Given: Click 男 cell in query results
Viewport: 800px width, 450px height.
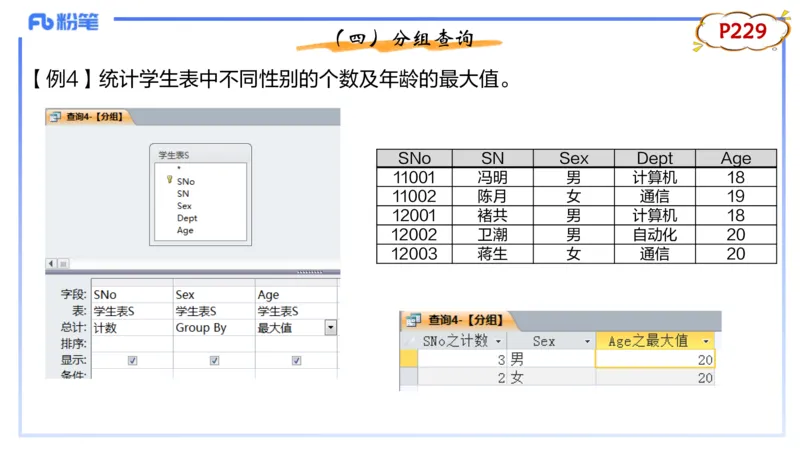Looking at the screenshot, I should pos(551,359).
